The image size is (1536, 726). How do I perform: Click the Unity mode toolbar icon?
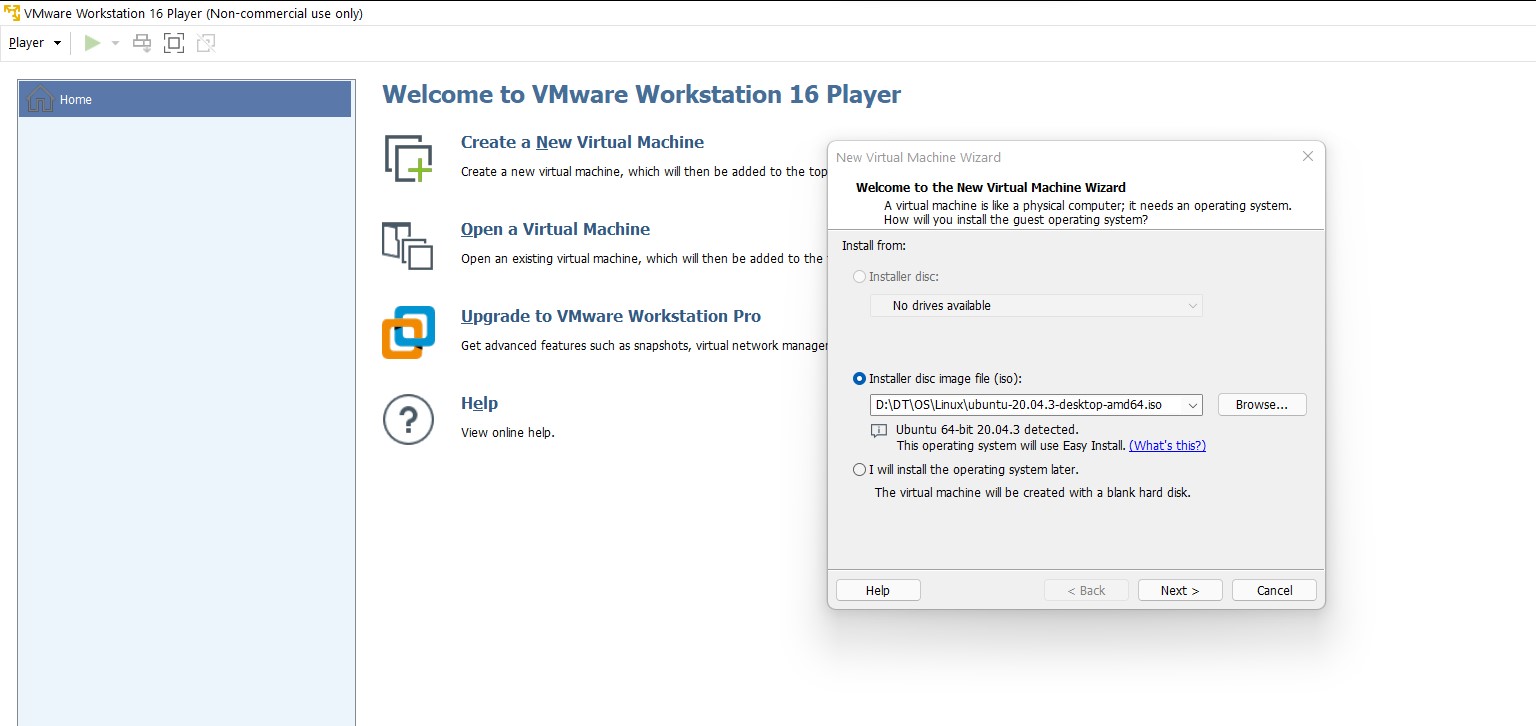206,43
